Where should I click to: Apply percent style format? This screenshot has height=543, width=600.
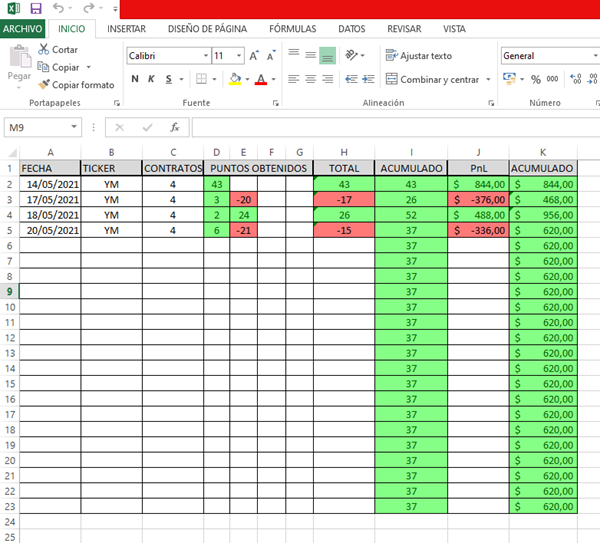click(536, 79)
